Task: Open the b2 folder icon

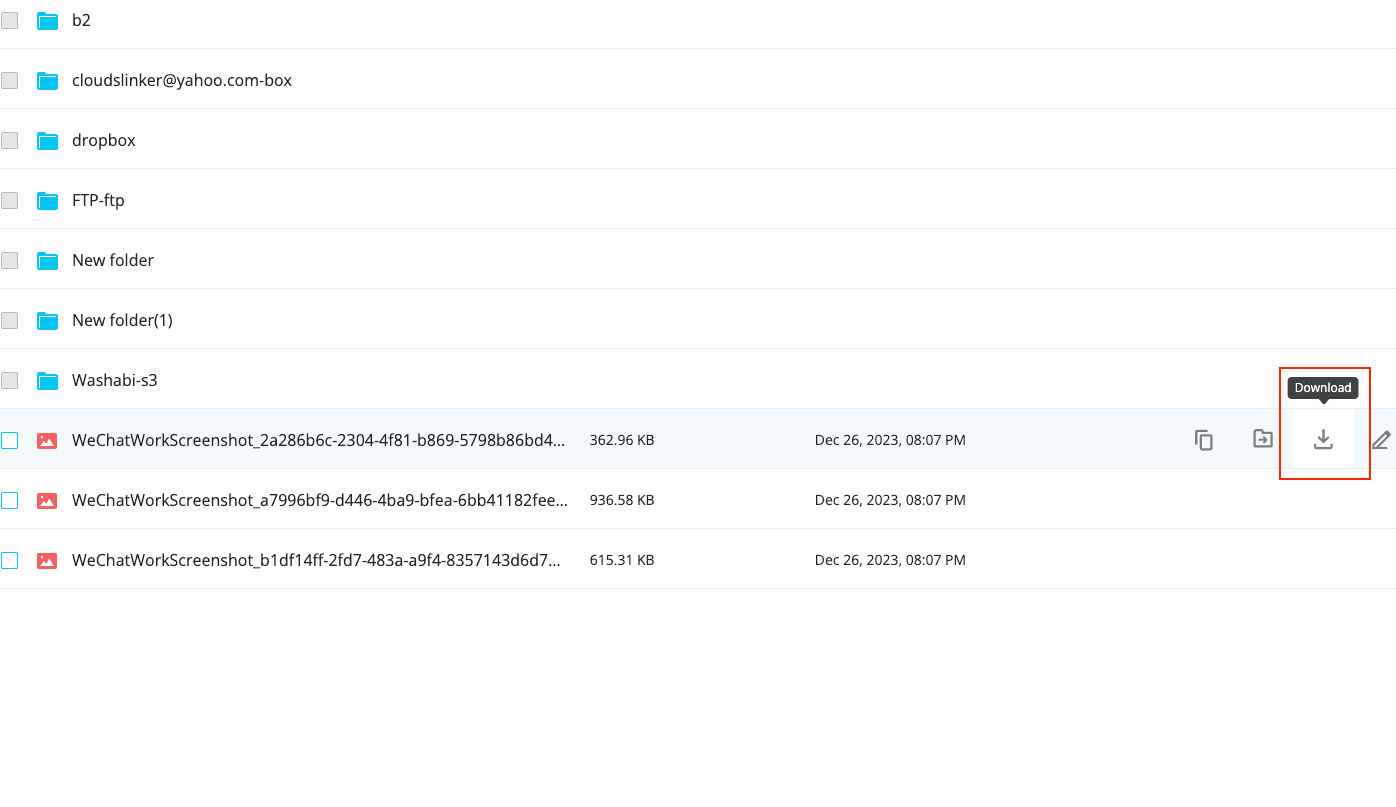Action: (47, 20)
